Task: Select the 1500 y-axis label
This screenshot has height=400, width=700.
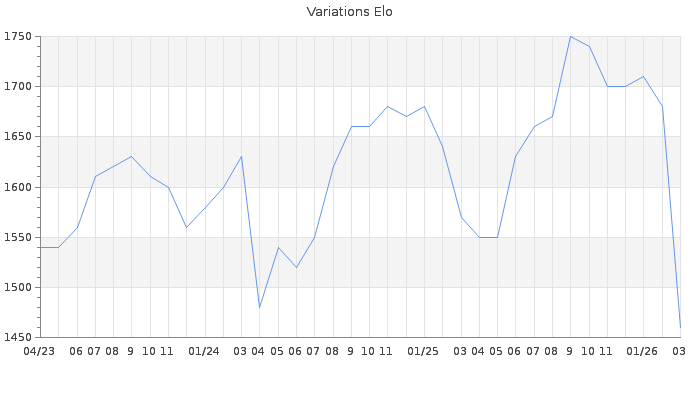Action: (18, 287)
